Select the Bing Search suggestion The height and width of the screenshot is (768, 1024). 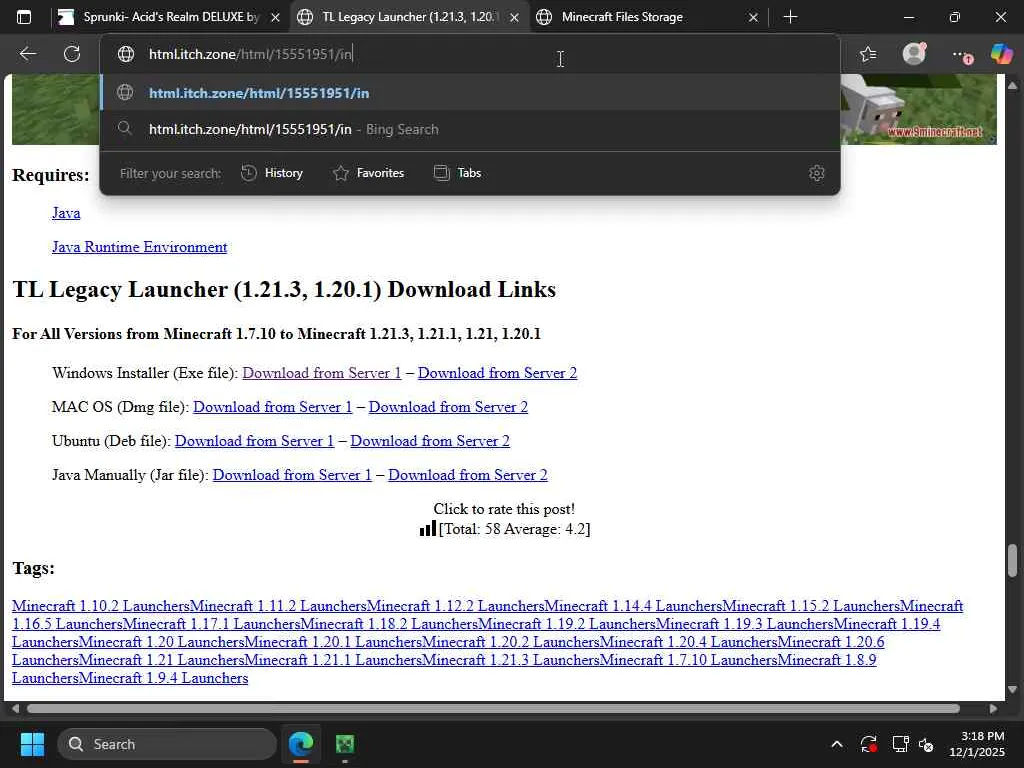point(470,129)
